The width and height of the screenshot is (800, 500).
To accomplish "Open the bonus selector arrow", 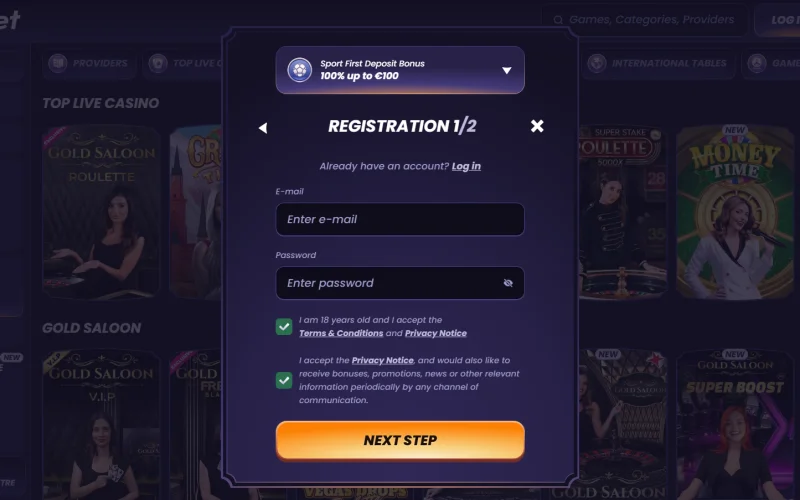I will pyautogui.click(x=506, y=70).
